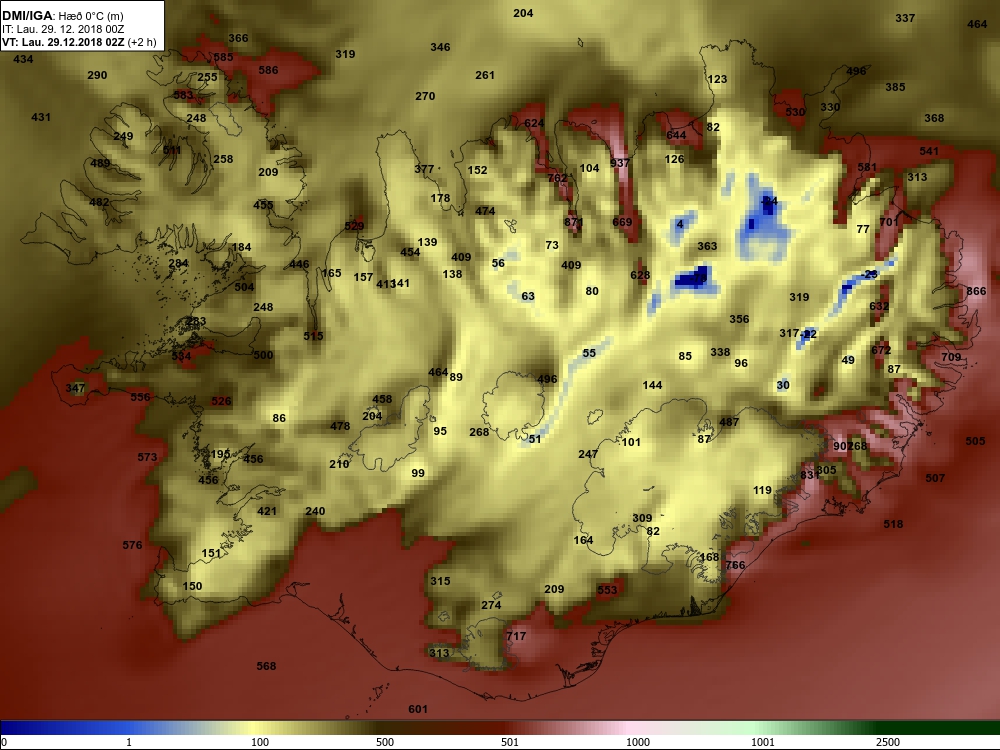Click the 'IT: Lau. 29. 12. 2018 00Z' line
Screen dimensions: 1000x750
tap(63, 29)
